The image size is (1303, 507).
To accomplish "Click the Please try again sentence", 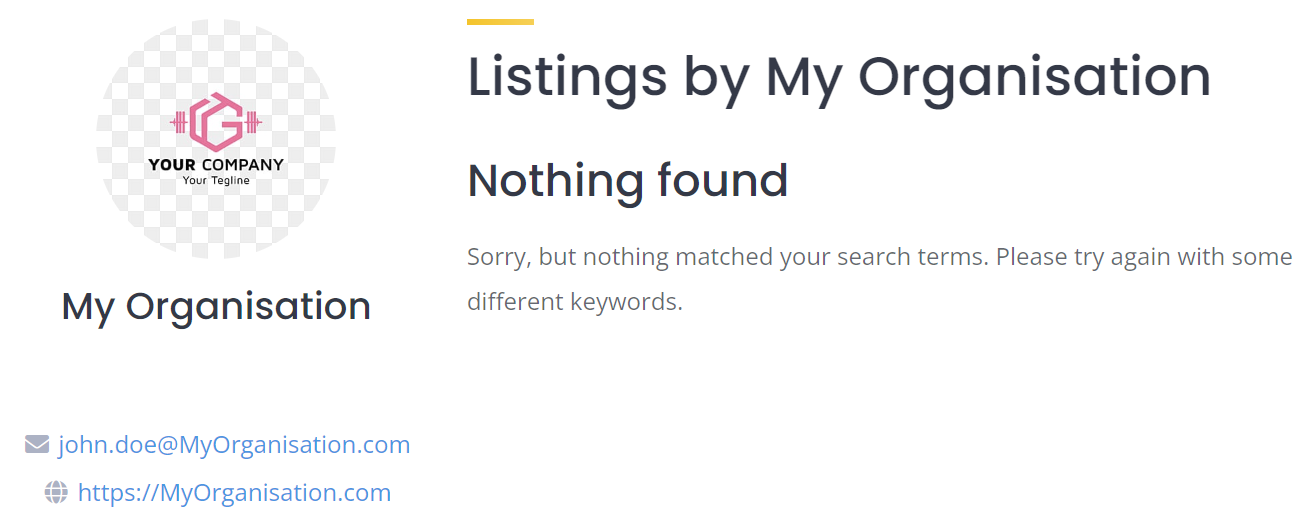I will (1144, 257).
